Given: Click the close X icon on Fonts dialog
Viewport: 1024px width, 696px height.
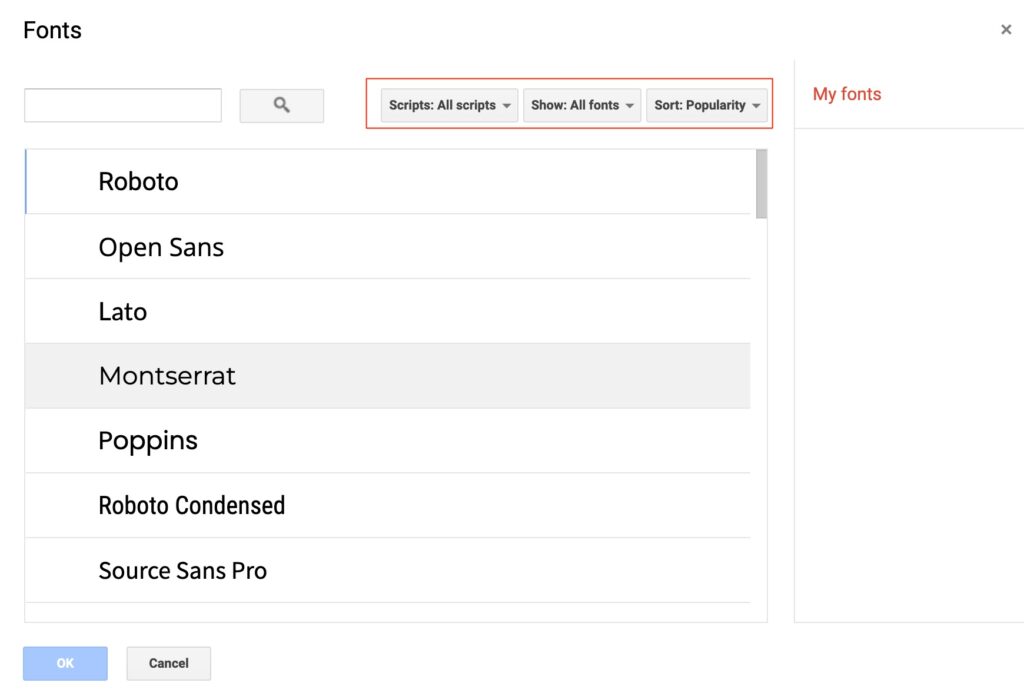Looking at the screenshot, I should 1007,29.
